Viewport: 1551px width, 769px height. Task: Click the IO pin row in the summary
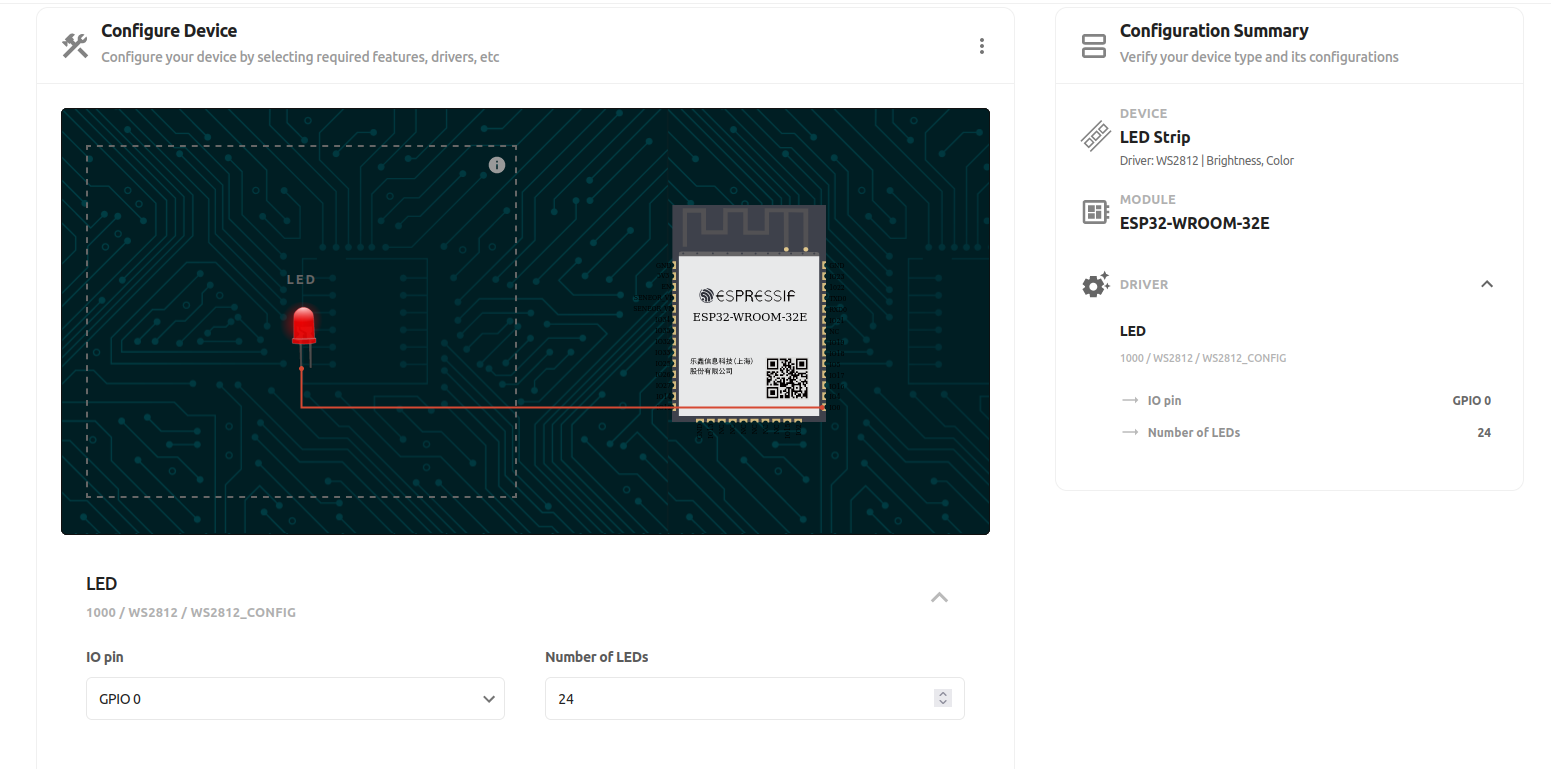pyautogui.click(x=1306, y=401)
